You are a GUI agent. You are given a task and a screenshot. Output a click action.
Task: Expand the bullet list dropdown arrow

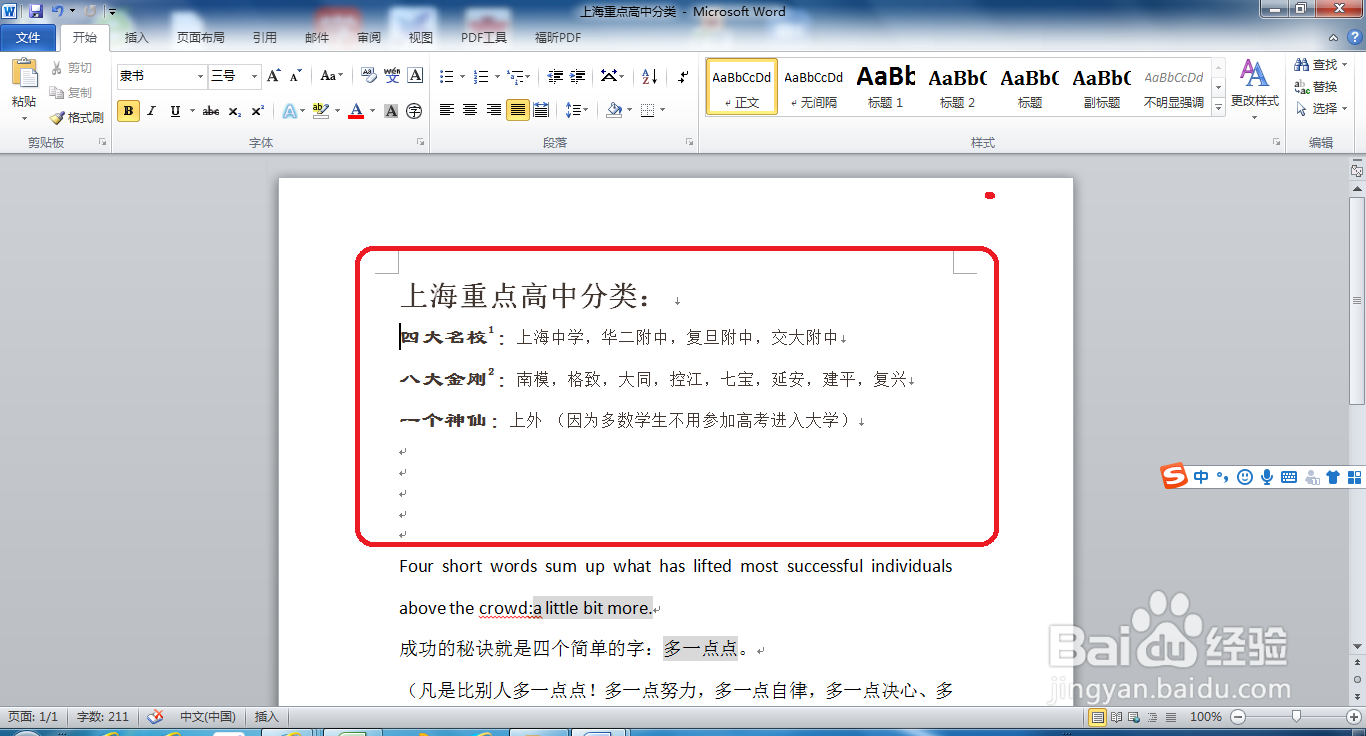[x=461, y=76]
